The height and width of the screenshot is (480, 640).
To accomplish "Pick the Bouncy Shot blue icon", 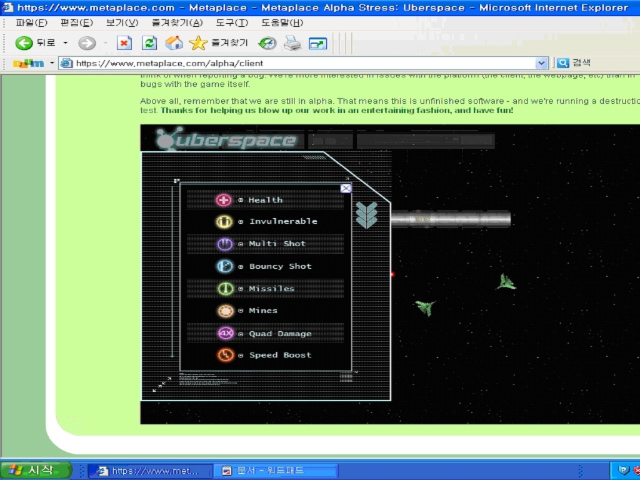I will coord(224,266).
